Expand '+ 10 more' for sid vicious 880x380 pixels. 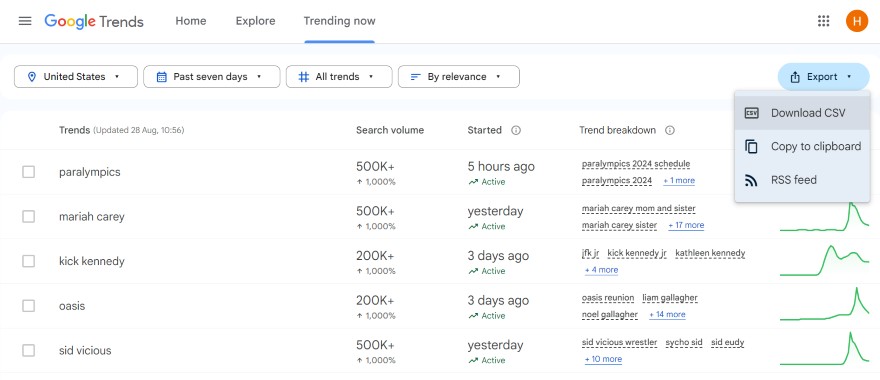click(603, 359)
